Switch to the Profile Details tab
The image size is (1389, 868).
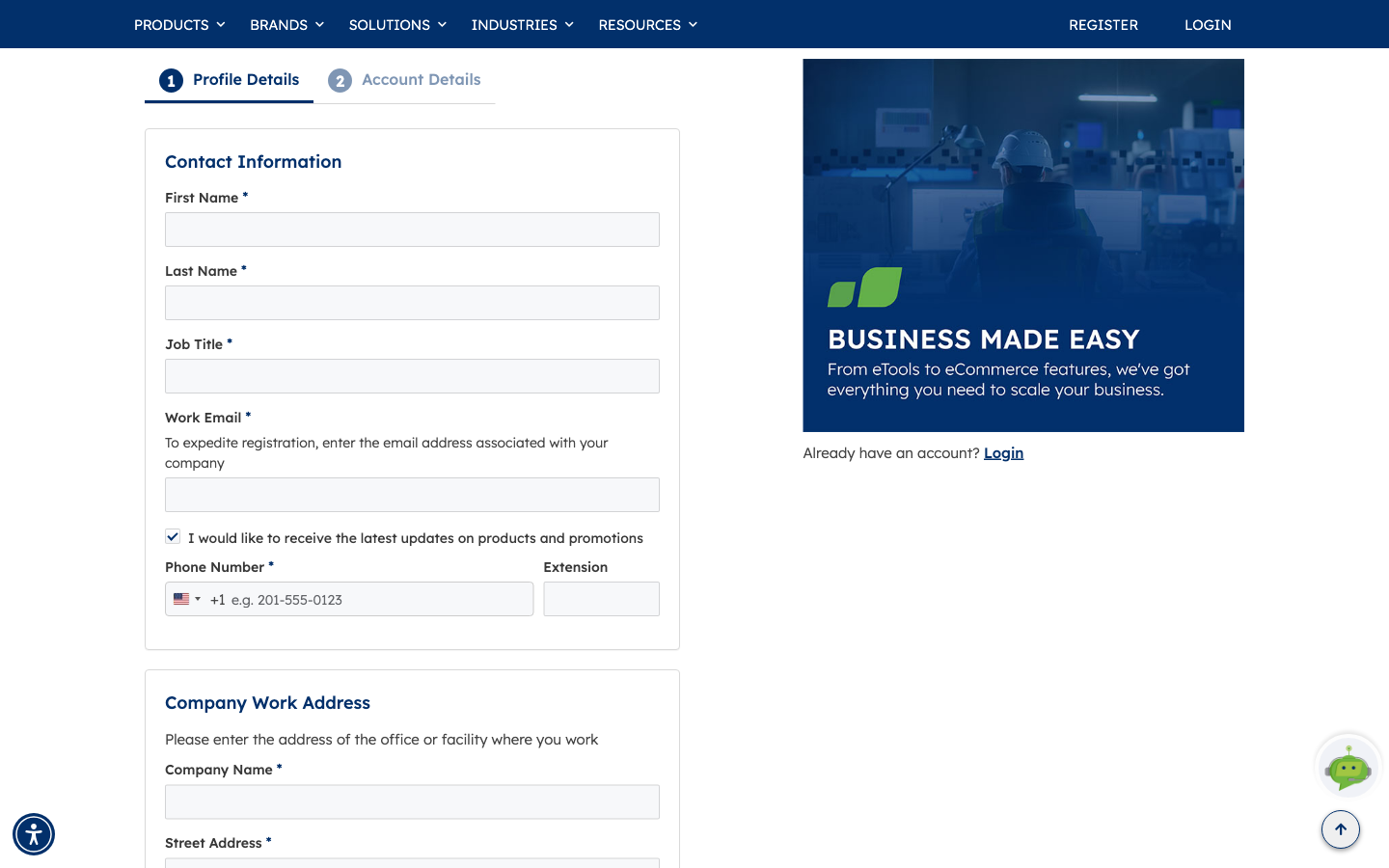tap(229, 80)
